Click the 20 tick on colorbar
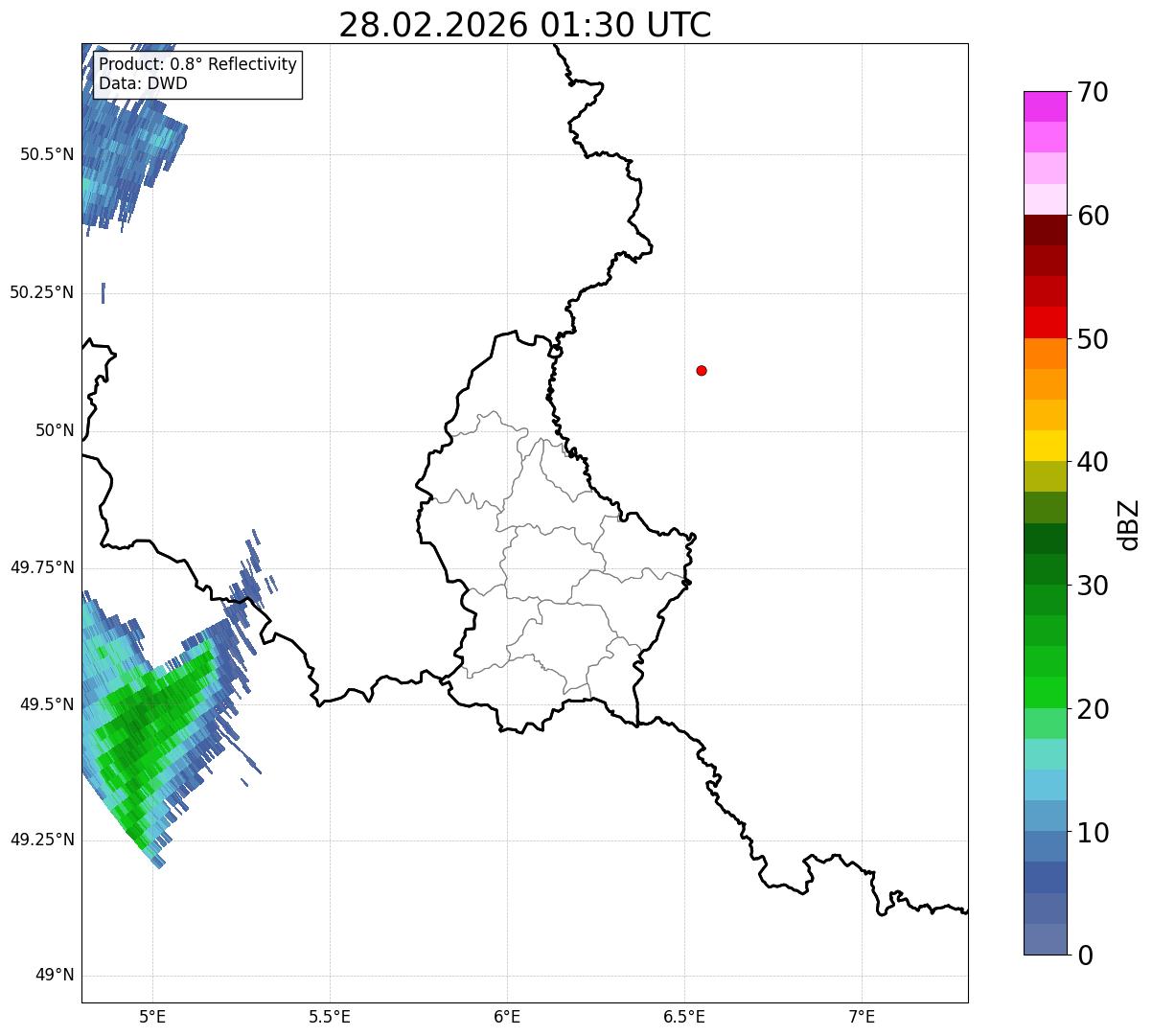 [x=1092, y=709]
